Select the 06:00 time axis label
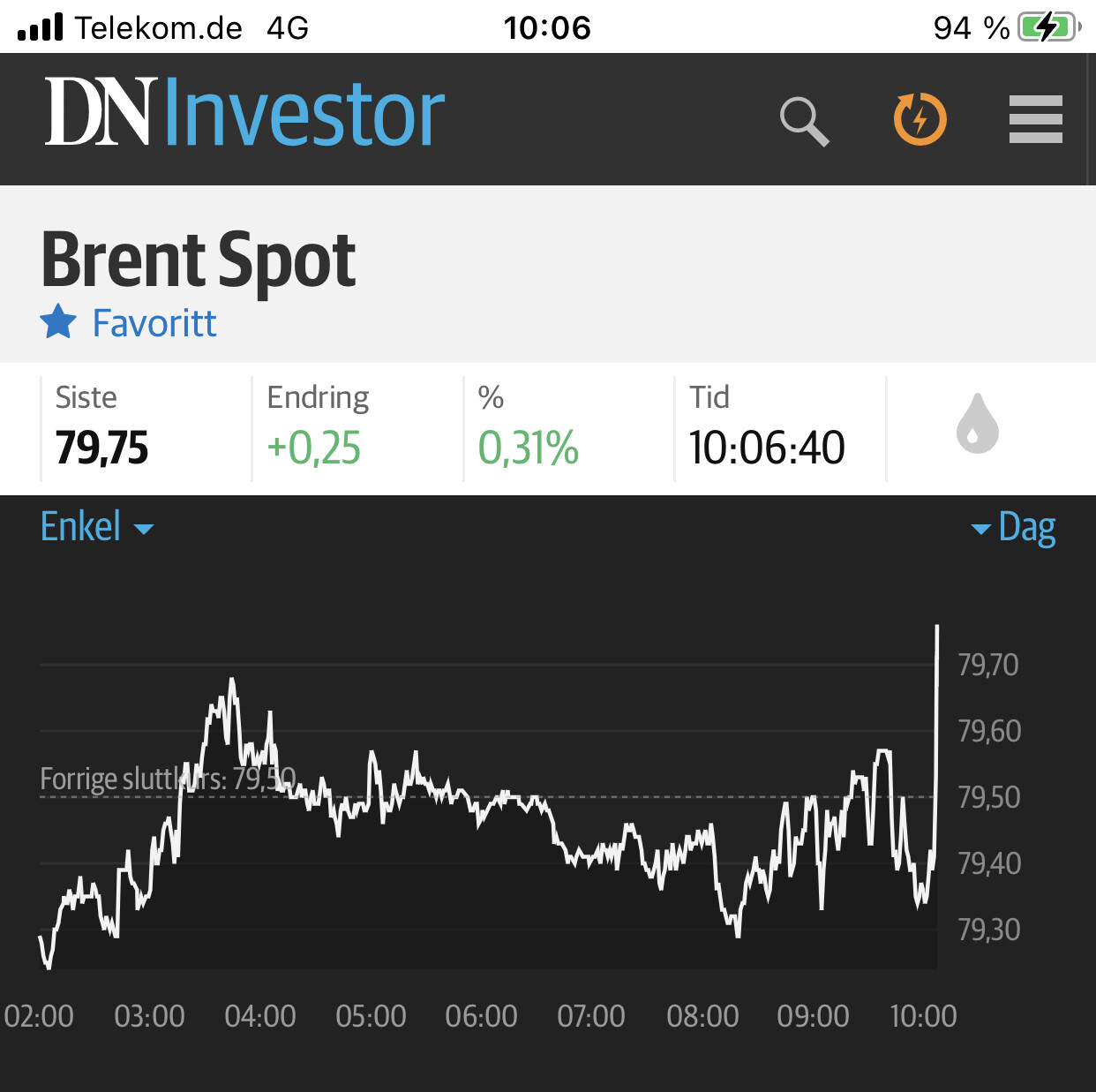Screen dimensions: 1096x1092 coord(481,1016)
